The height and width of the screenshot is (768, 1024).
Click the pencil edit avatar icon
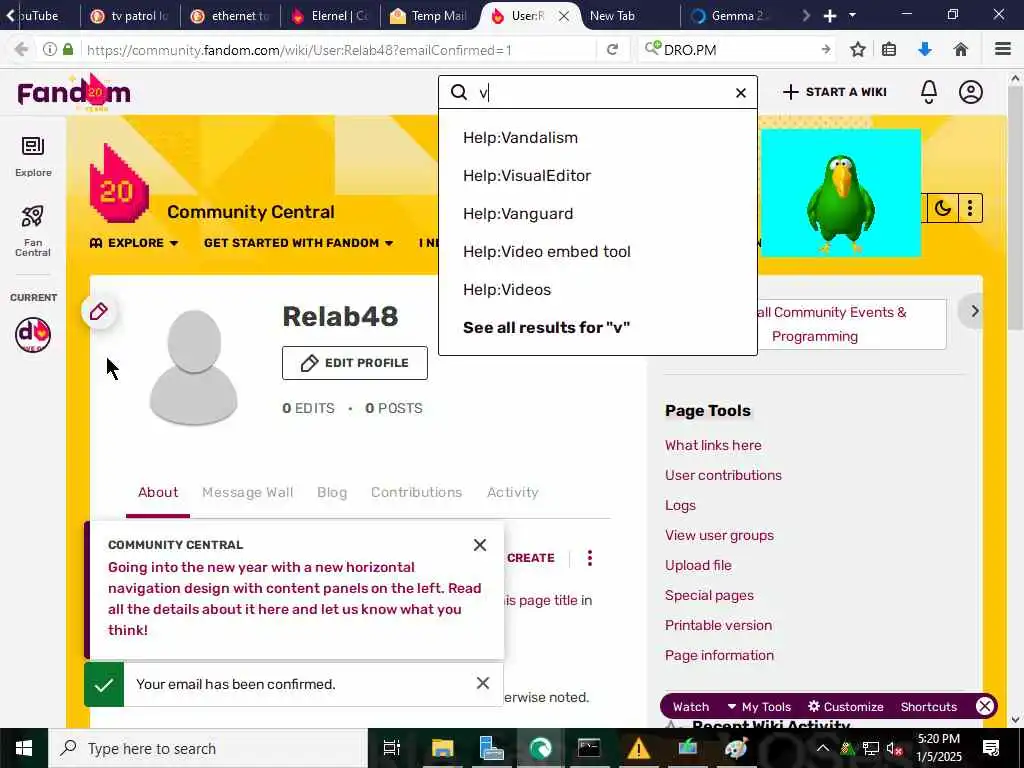click(99, 312)
